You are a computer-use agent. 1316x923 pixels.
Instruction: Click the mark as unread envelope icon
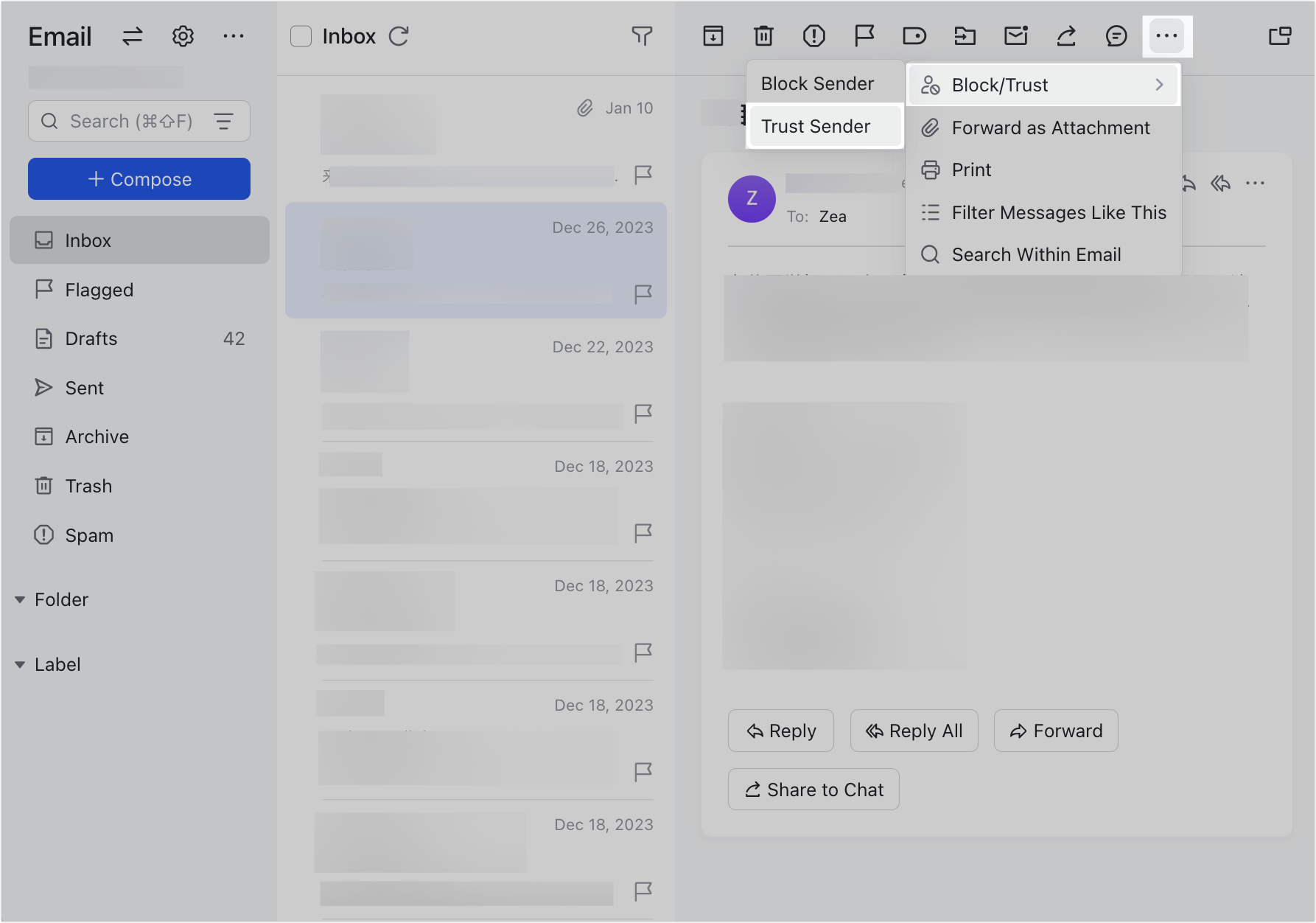[1015, 36]
